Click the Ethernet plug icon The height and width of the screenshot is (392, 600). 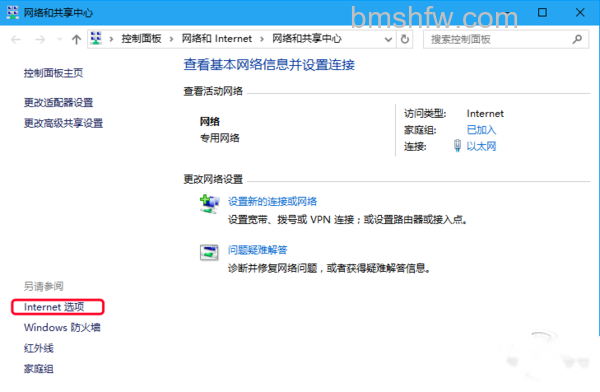(457, 146)
